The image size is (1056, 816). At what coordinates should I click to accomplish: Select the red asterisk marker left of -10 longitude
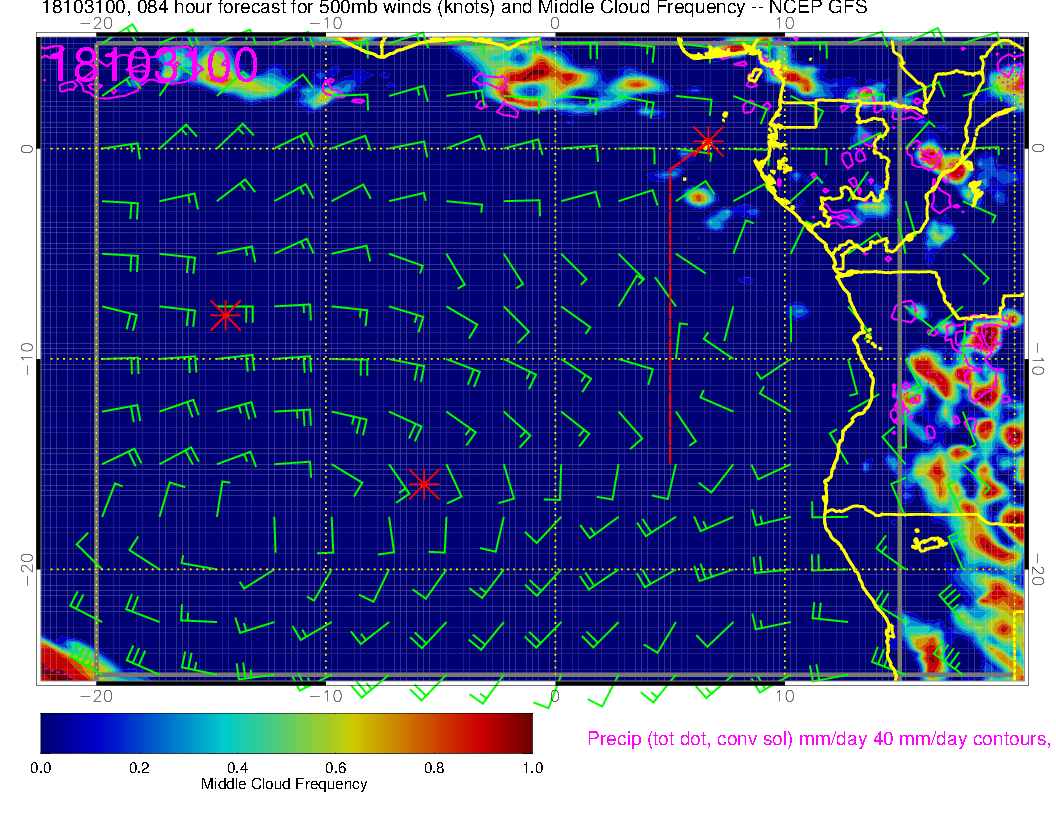[225, 315]
